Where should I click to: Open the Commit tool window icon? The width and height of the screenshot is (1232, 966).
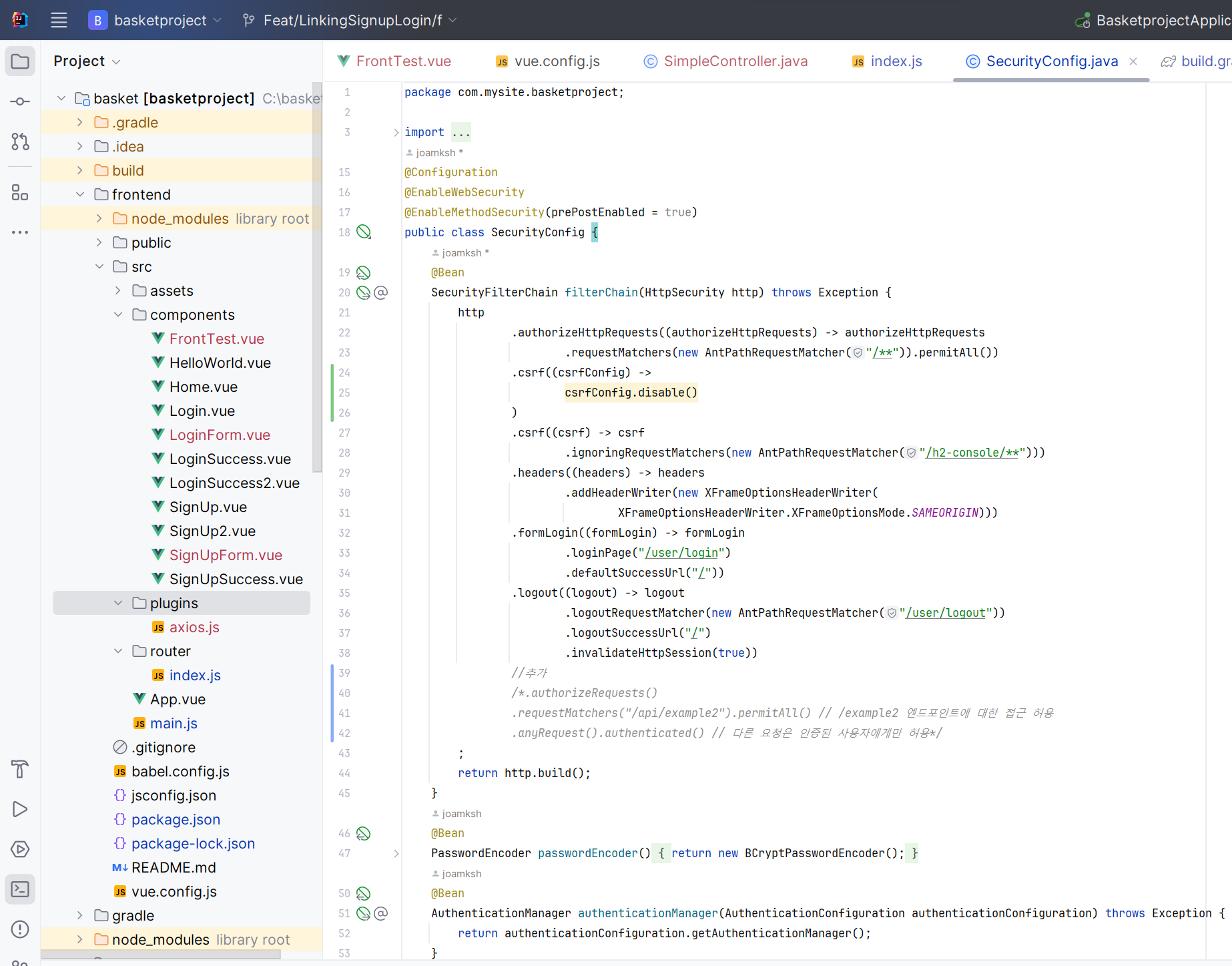click(x=20, y=101)
